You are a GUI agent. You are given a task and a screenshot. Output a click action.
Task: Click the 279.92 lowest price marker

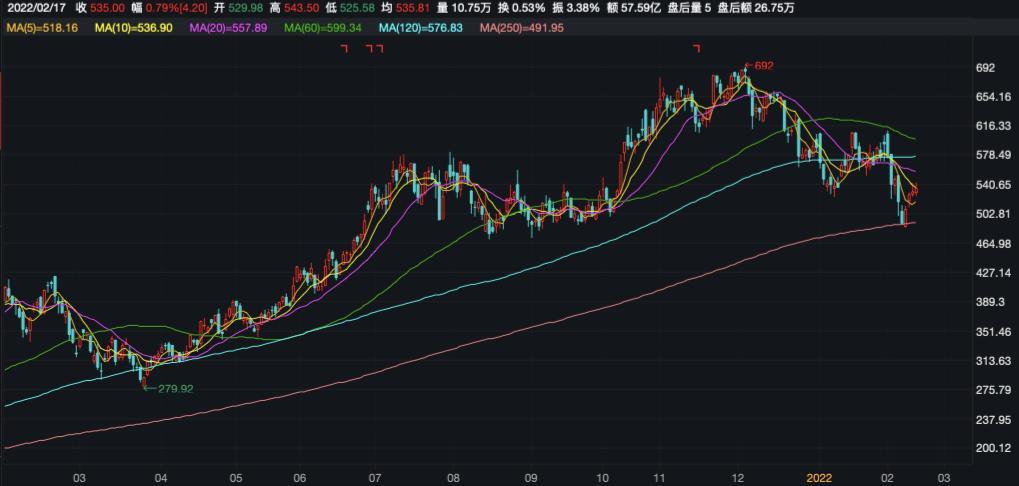click(x=168, y=389)
